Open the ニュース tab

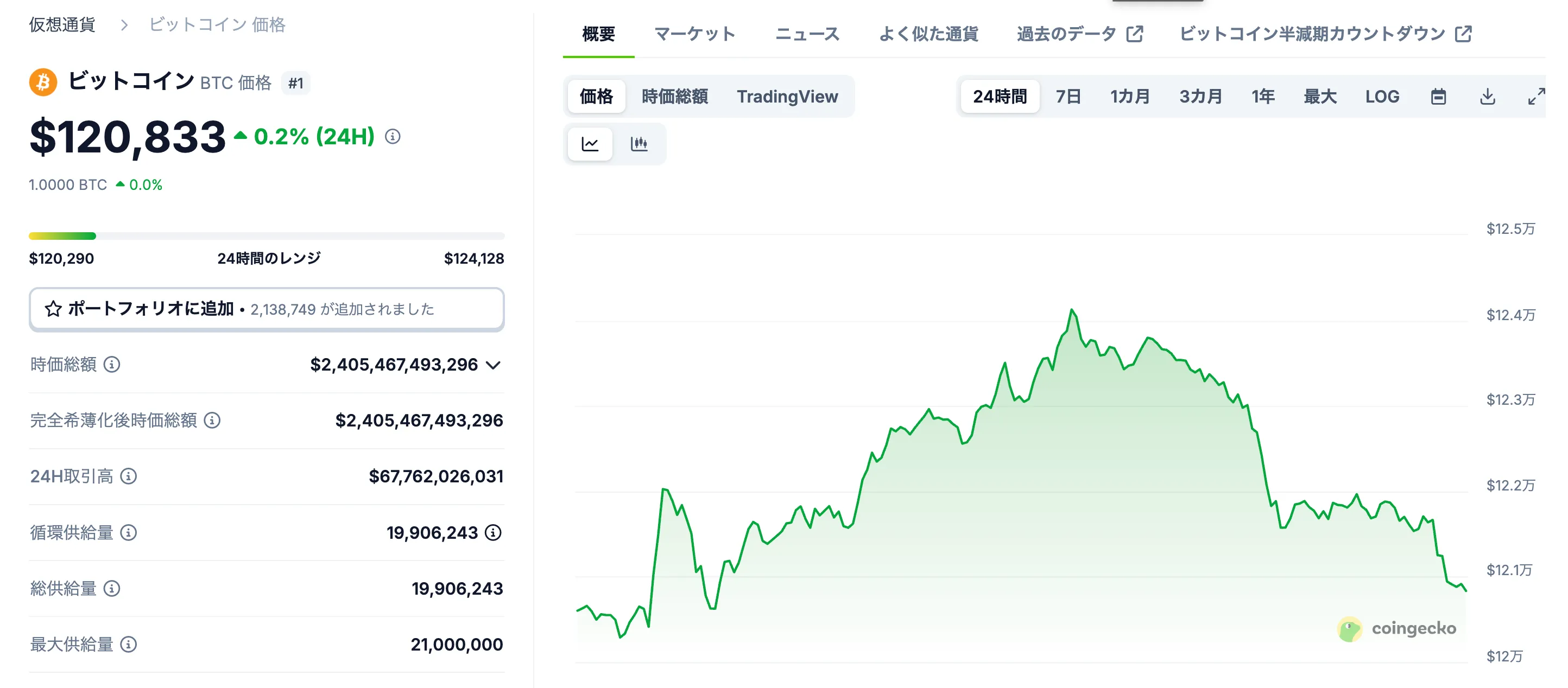[x=807, y=34]
